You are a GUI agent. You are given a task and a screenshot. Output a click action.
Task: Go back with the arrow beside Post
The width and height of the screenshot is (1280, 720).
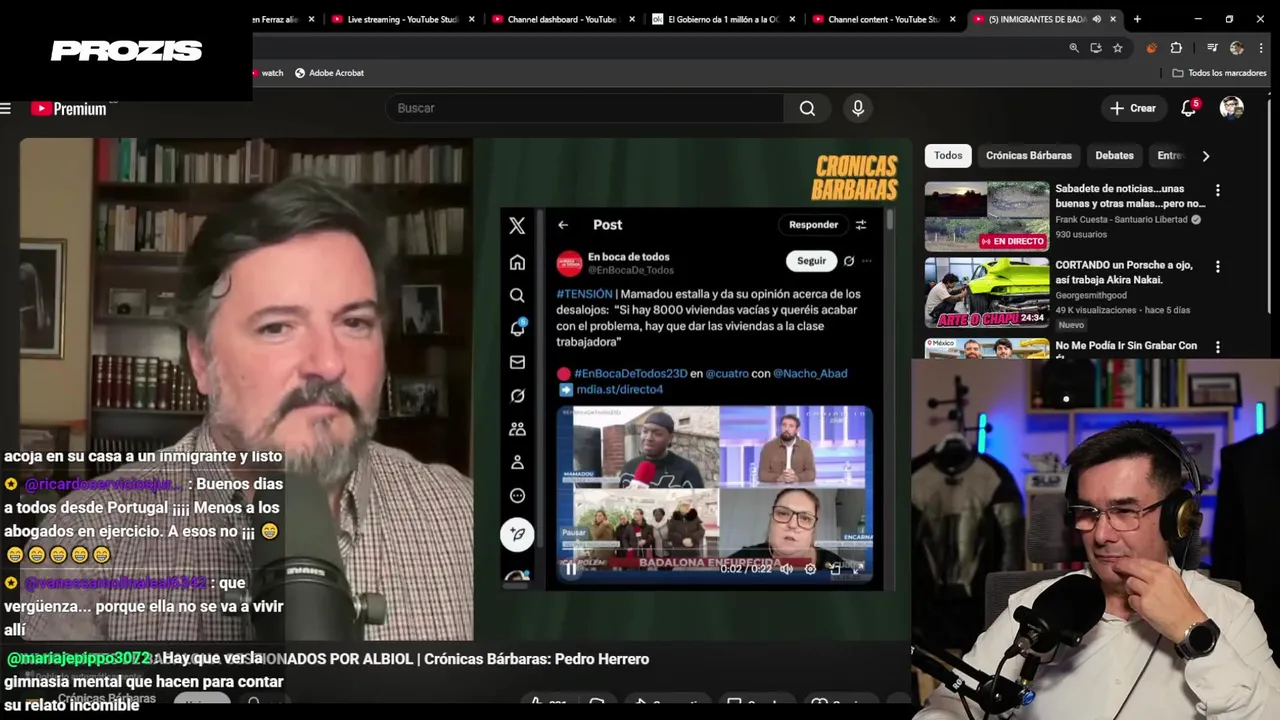tap(563, 225)
